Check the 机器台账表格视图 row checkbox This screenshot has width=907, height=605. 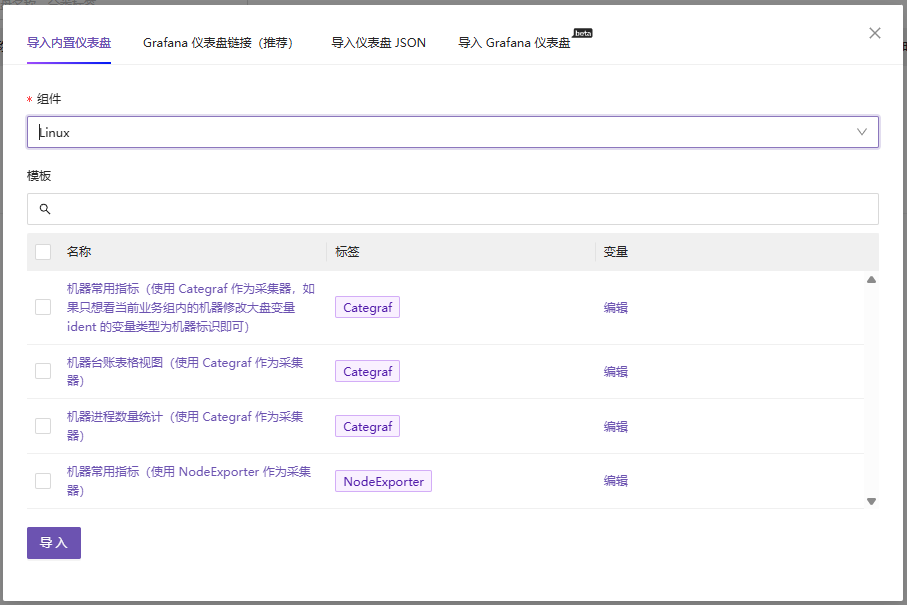[43, 371]
